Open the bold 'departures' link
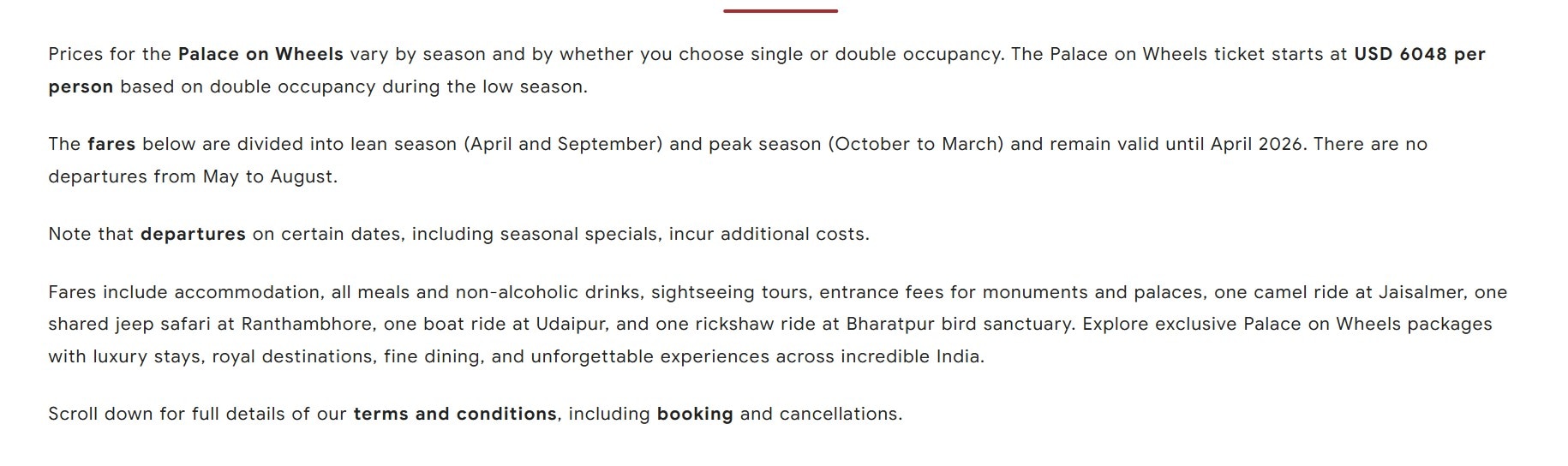 (x=193, y=234)
